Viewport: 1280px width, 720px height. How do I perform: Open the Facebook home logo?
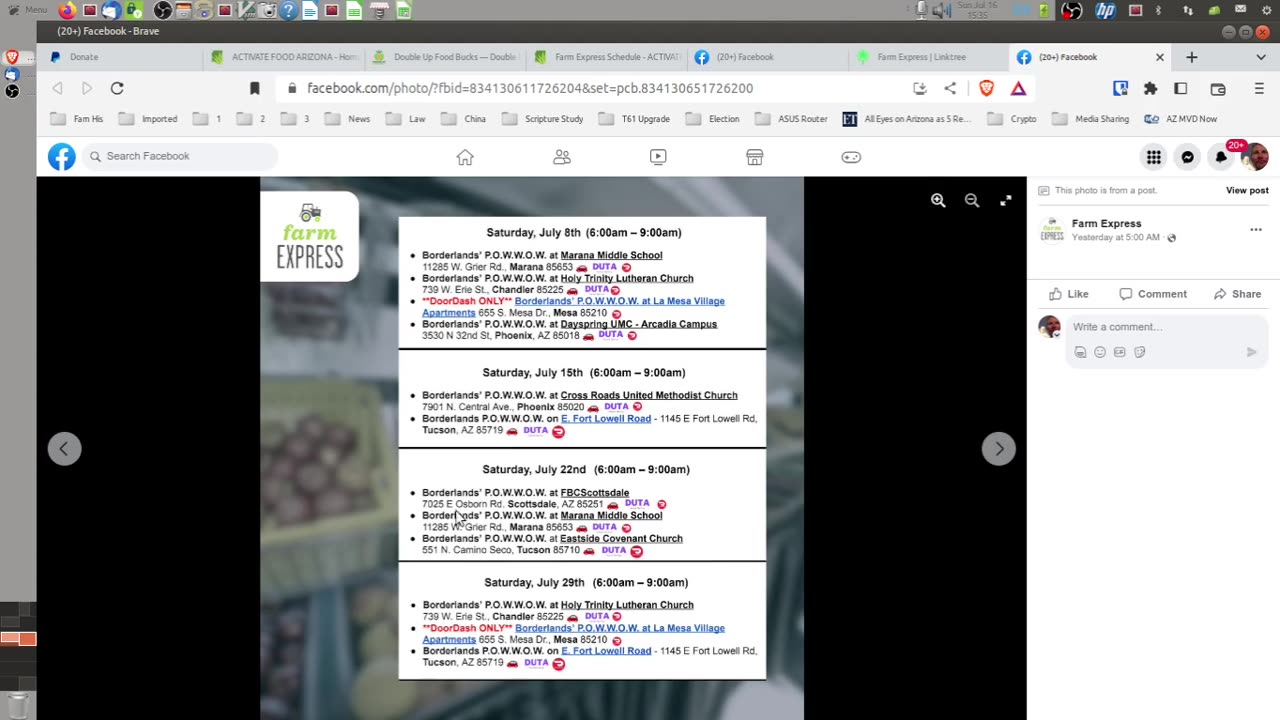[x=62, y=156]
